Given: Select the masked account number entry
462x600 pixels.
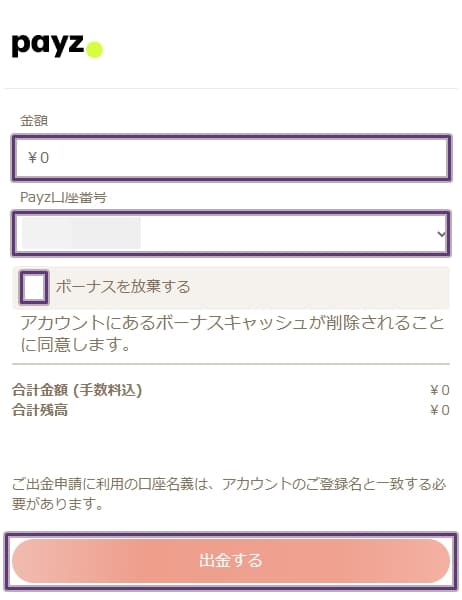Looking at the screenshot, I should click(x=81, y=233).
